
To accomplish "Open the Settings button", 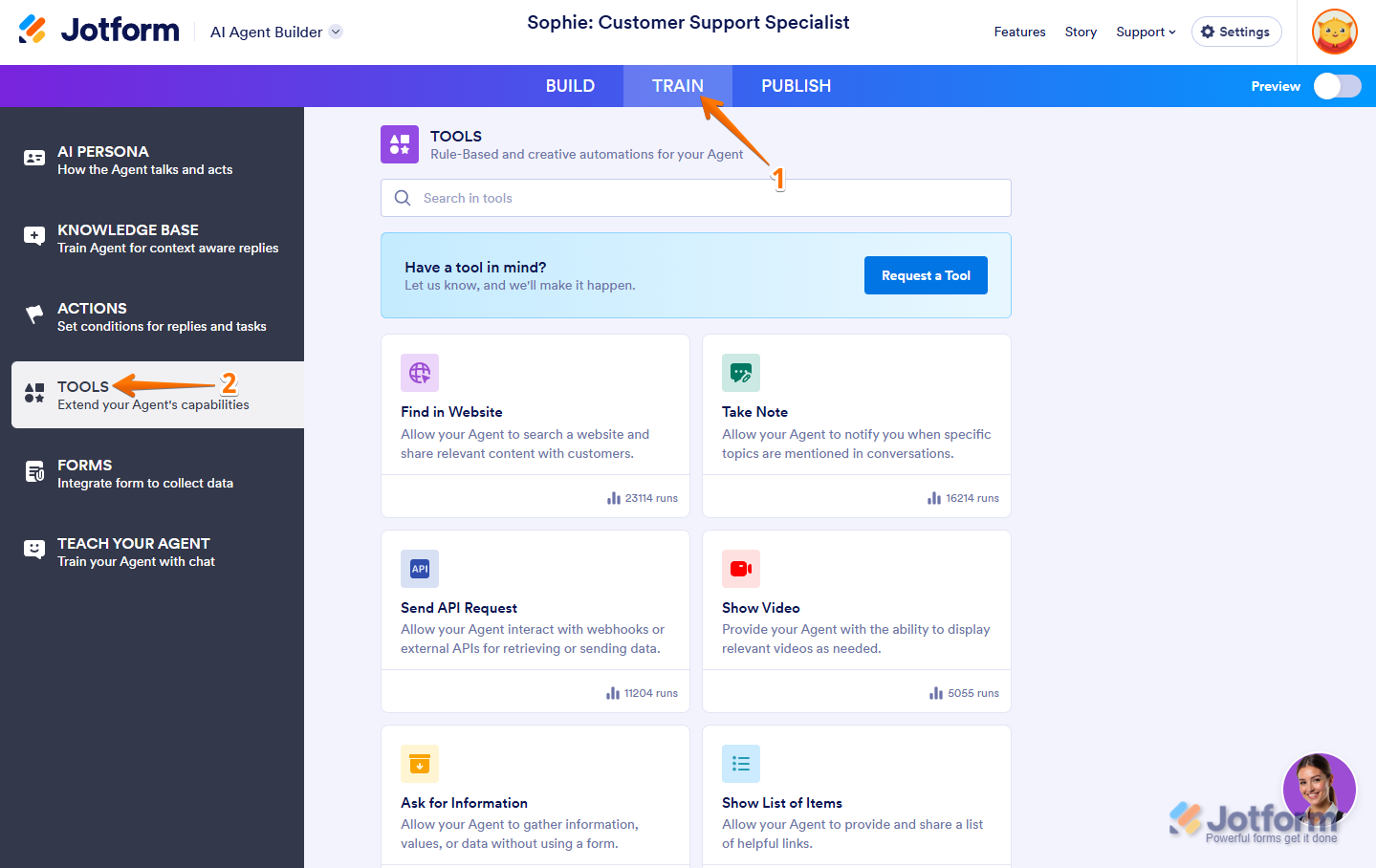I will (x=1236, y=32).
